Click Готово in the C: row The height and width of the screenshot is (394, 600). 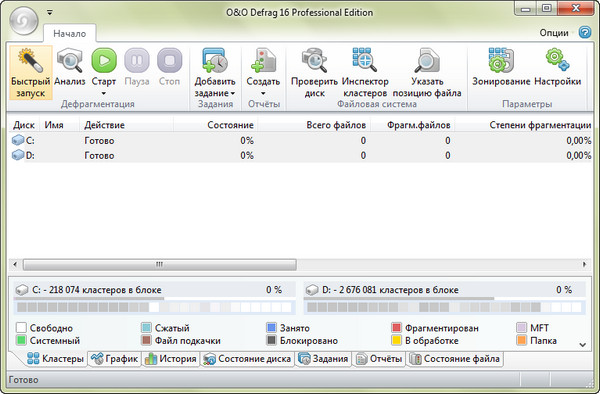[99, 141]
